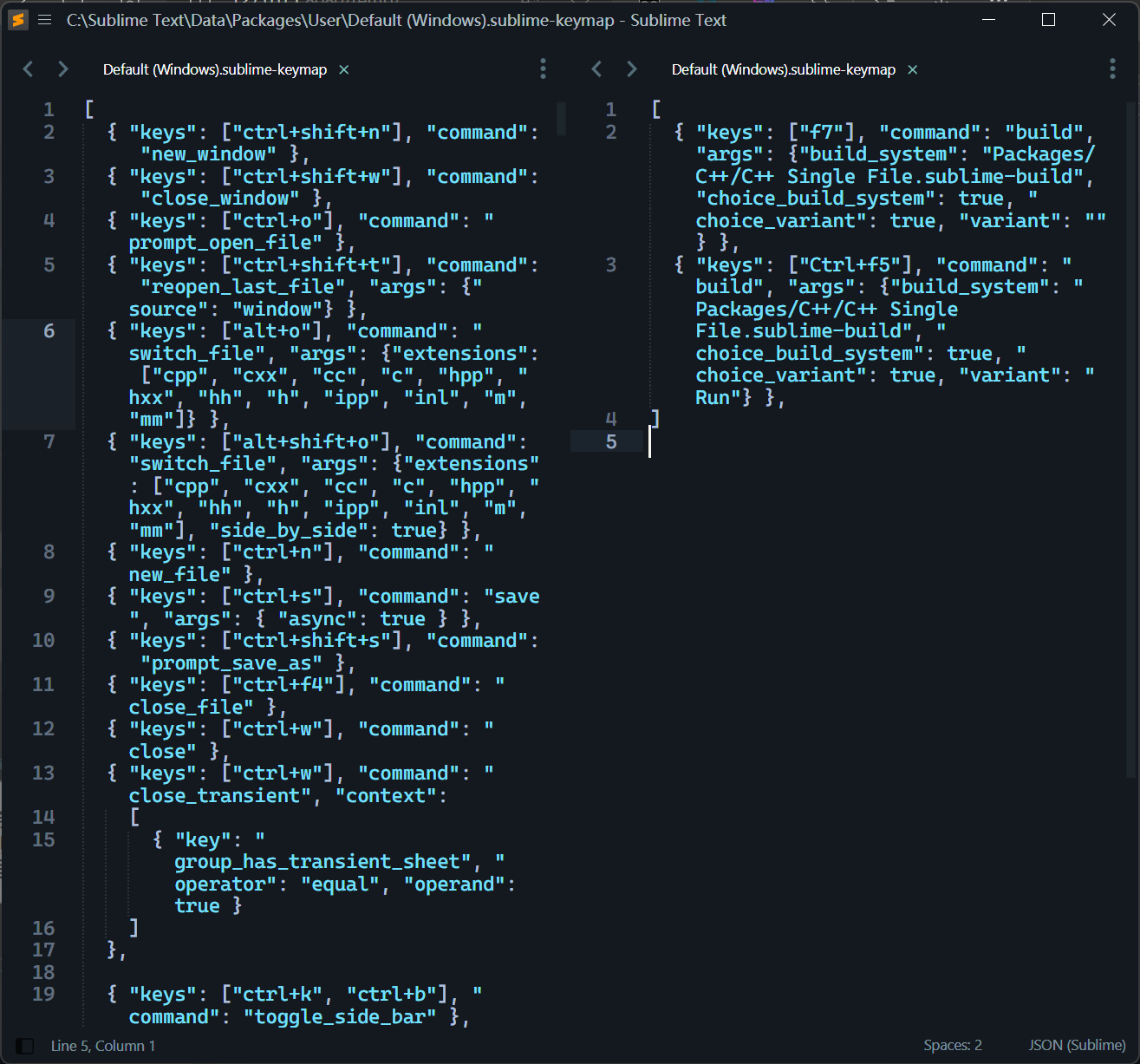Click "f7" key binding in right pane
This screenshot has width=1140, height=1064.
click(821, 133)
